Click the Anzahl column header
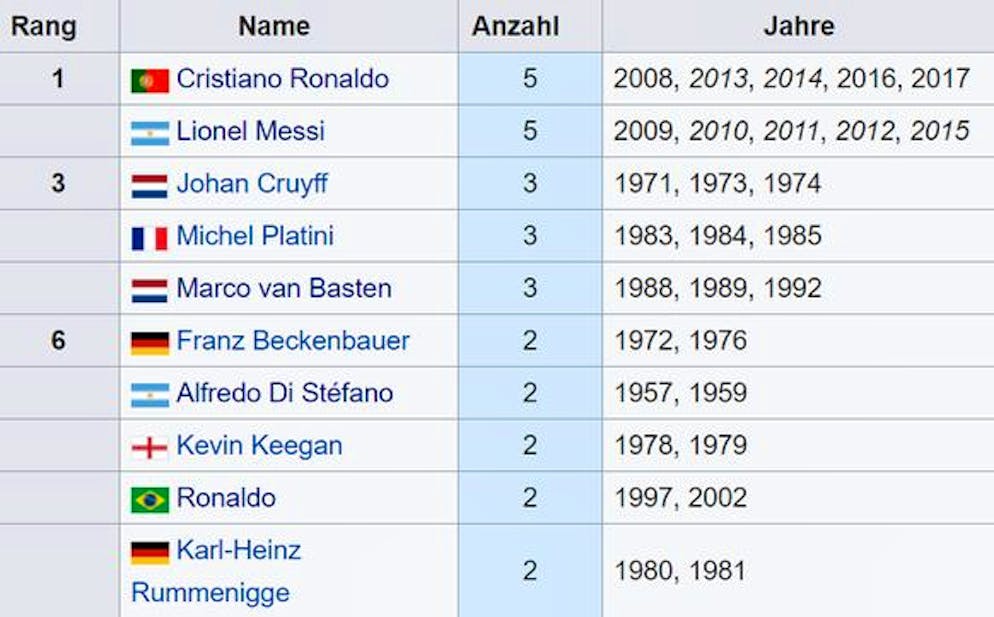The width and height of the screenshot is (994, 617). click(530, 26)
